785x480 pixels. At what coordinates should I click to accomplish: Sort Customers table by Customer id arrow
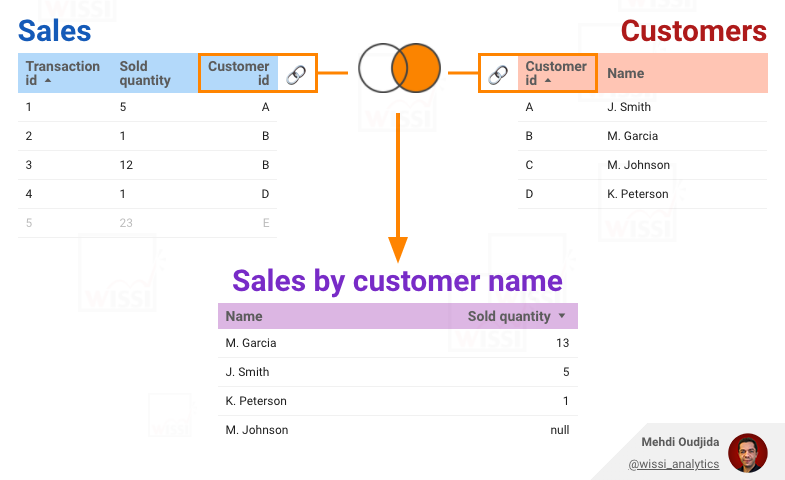[x=548, y=80]
